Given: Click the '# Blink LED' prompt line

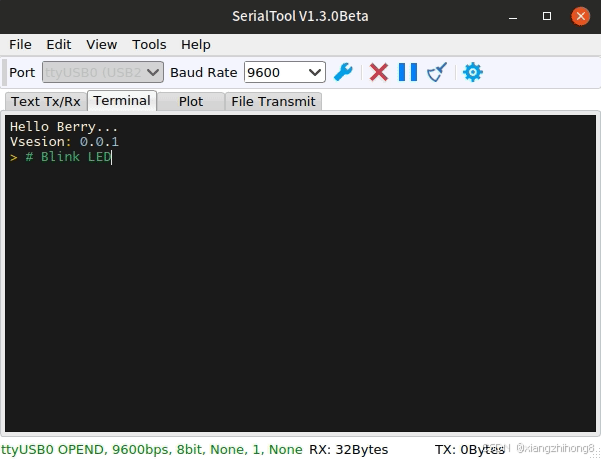Looking at the screenshot, I should [x=61, y=157].
